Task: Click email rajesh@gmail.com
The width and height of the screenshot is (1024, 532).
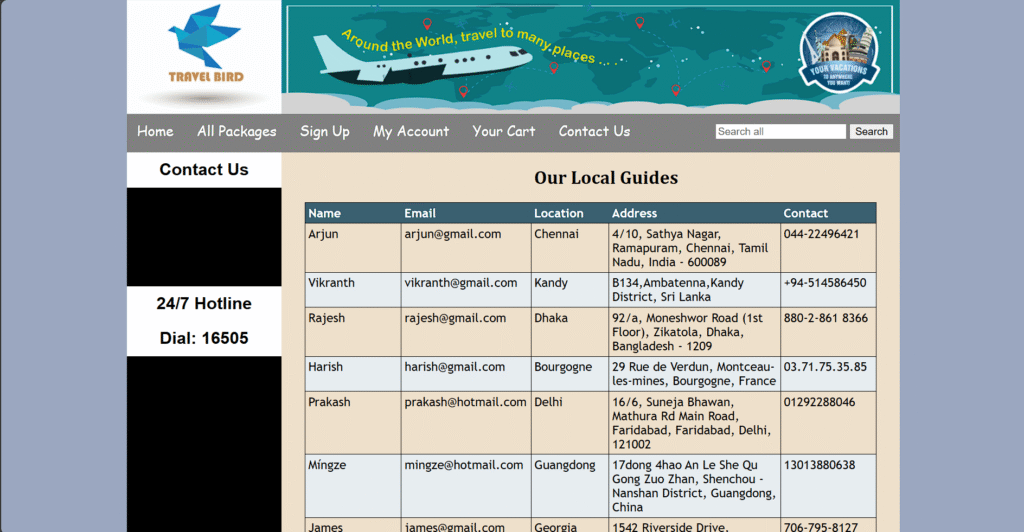Action: [455, 318]
